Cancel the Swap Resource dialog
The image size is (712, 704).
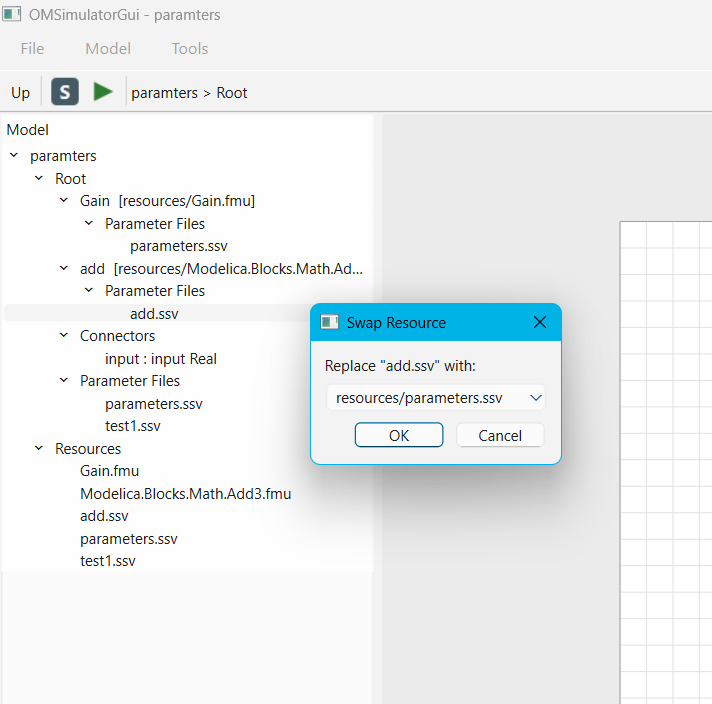coord(500,435)
